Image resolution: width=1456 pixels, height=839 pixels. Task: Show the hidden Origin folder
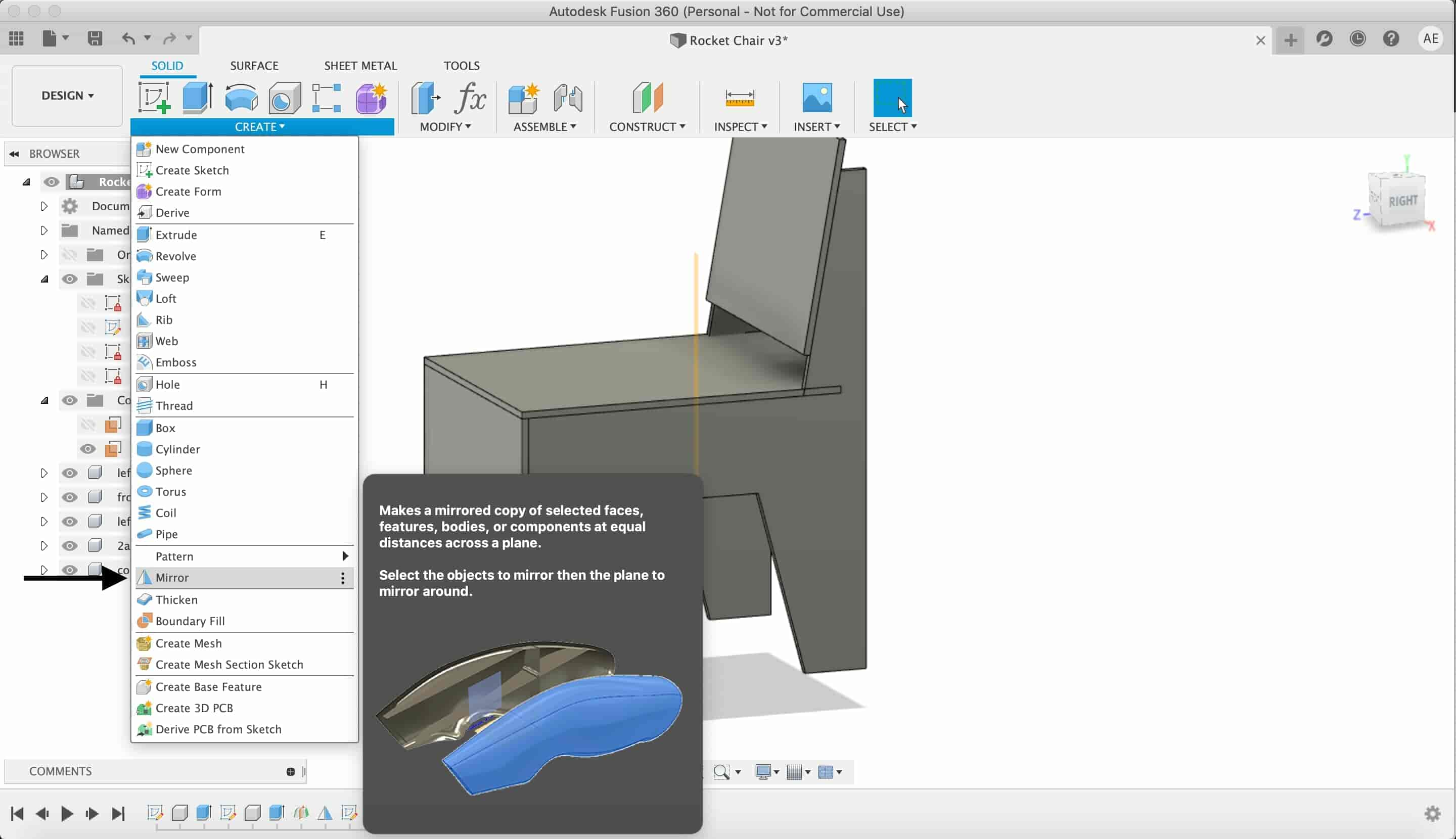coord(70,255)
